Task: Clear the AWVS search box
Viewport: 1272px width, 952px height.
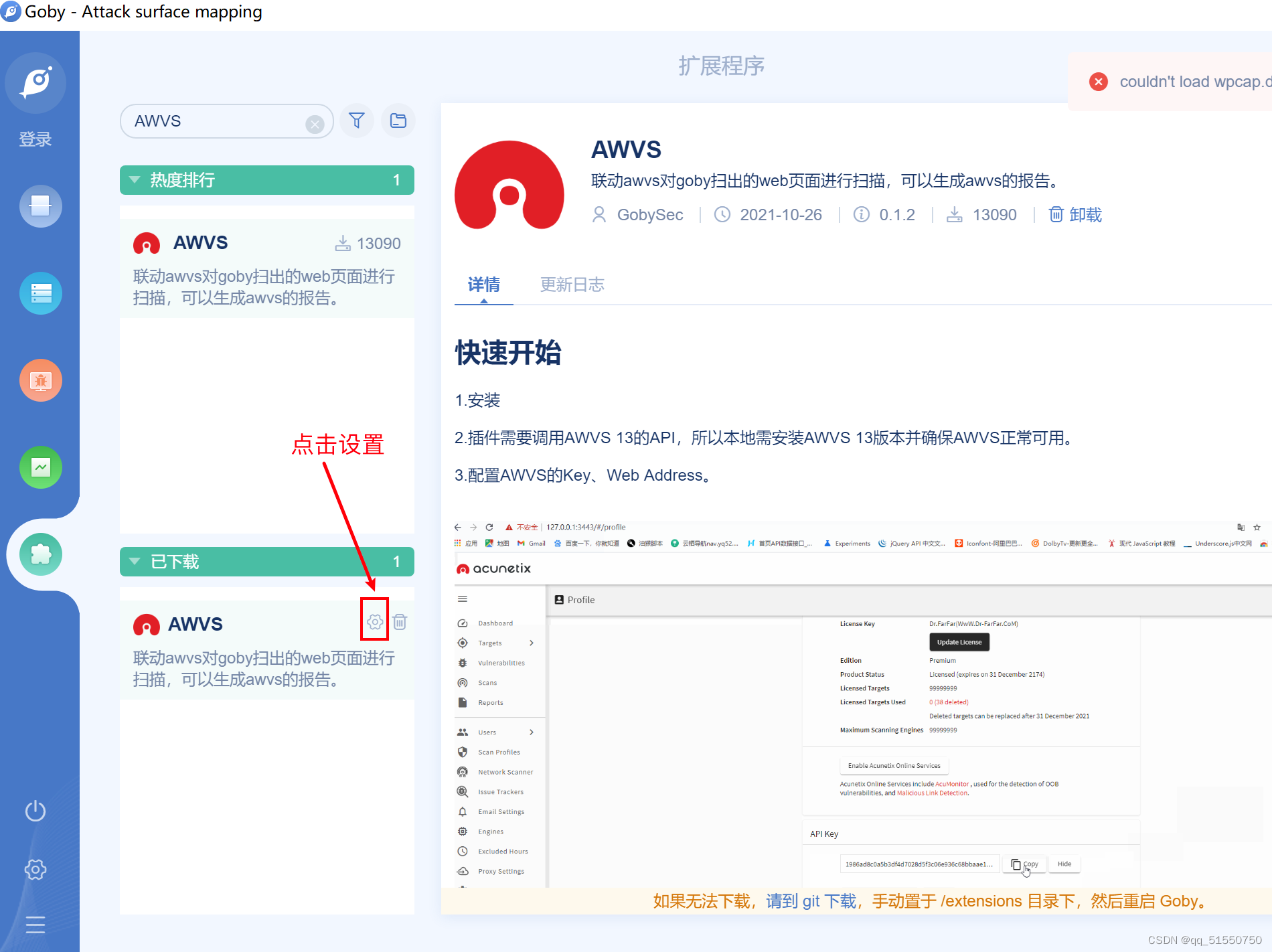Action: point(315,124)
